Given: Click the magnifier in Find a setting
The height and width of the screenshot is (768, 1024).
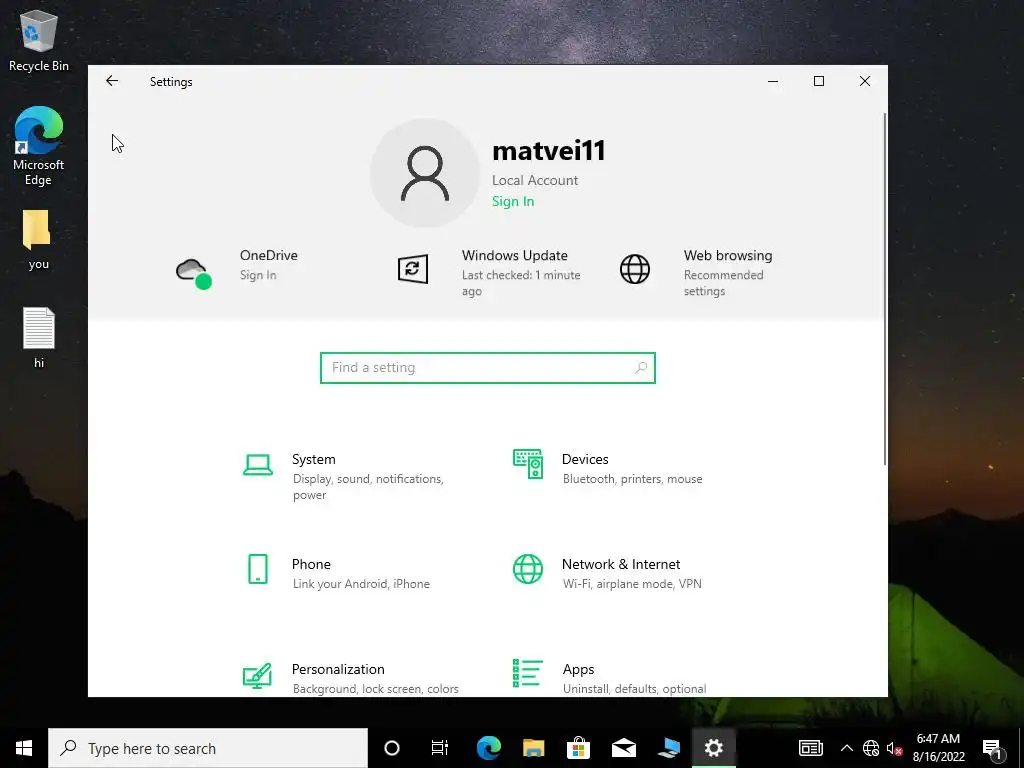Looking at the screenshot, I should tap(641, 368).
